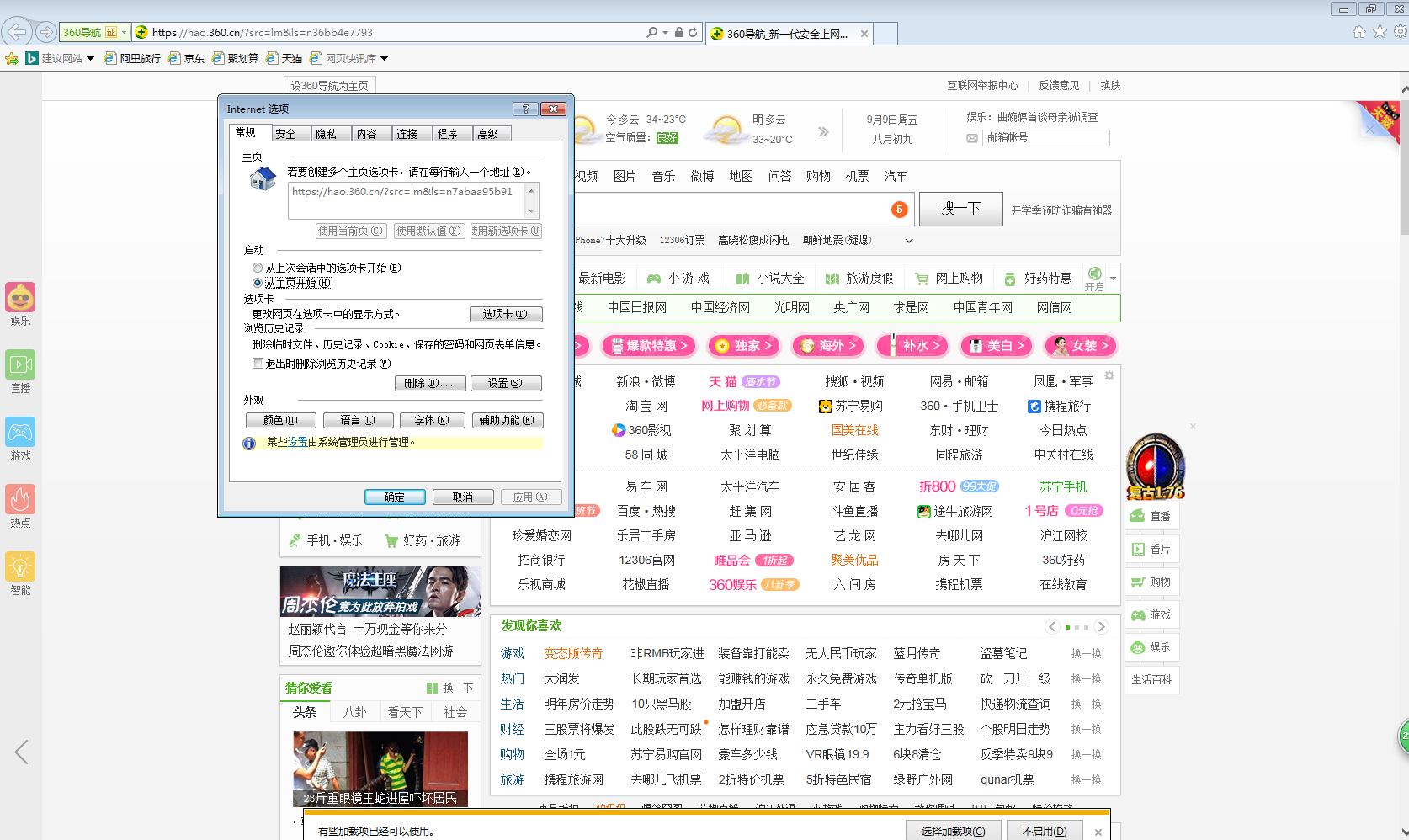
Task: Expand the 网页快讯库 dropdown in the favorites bar
Action: coord(384,58)
